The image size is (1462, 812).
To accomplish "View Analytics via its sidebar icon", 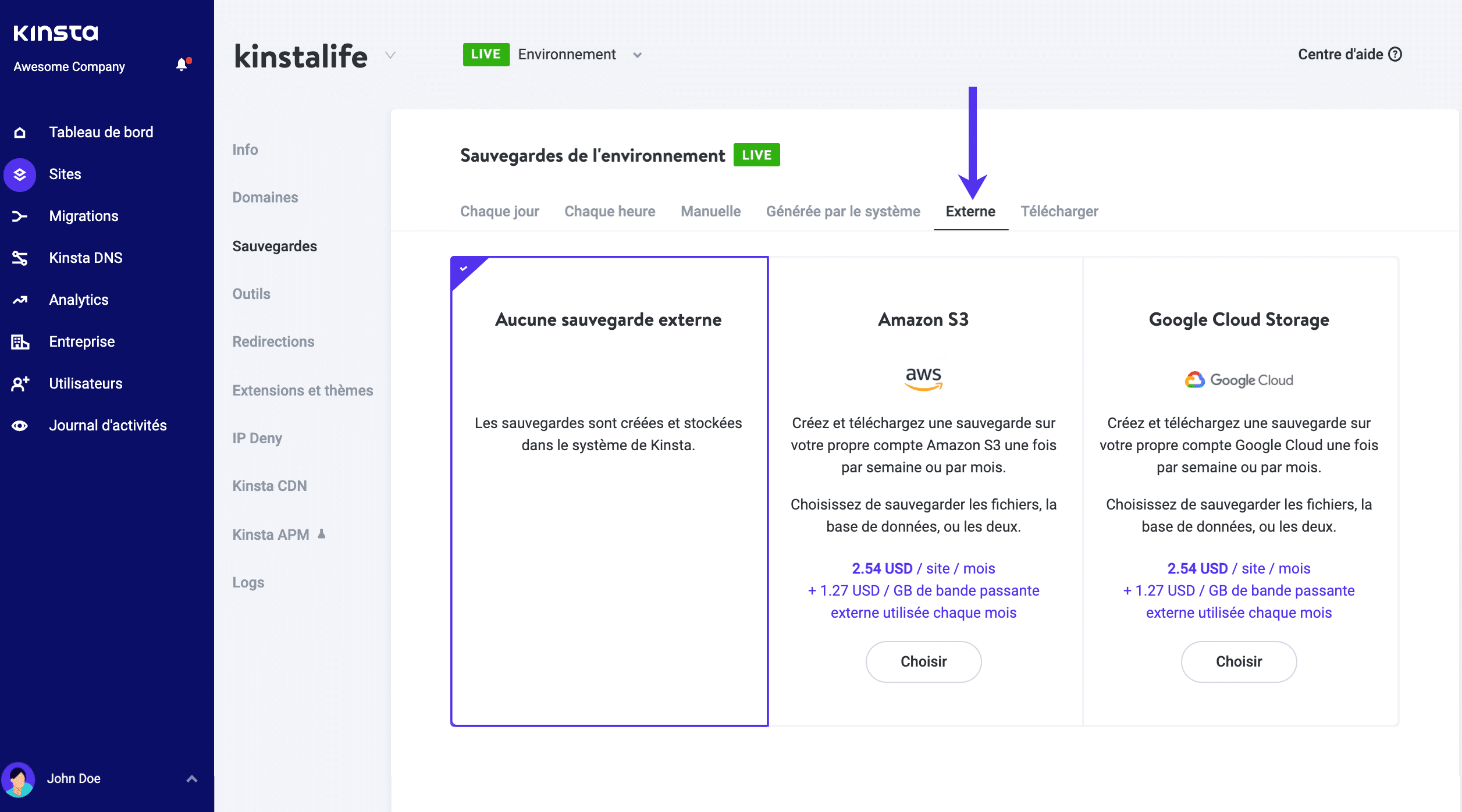I will [19, 300].
